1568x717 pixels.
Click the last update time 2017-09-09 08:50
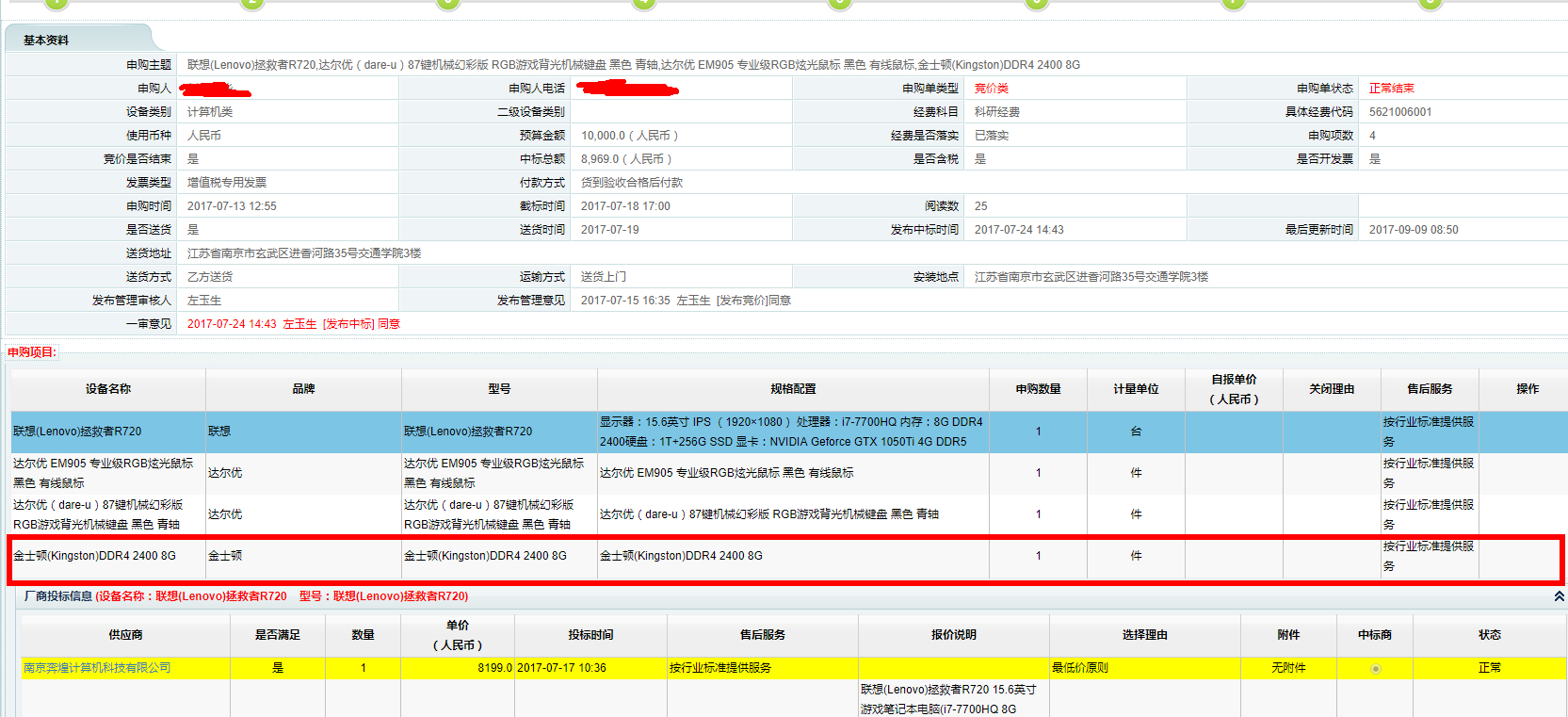tap(1414, 230)
